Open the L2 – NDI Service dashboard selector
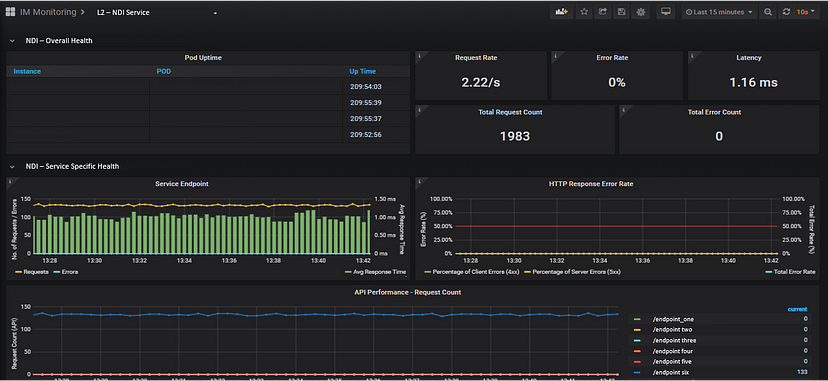Image resolution: width=828 pixels, height=381 pixels. 157,12
